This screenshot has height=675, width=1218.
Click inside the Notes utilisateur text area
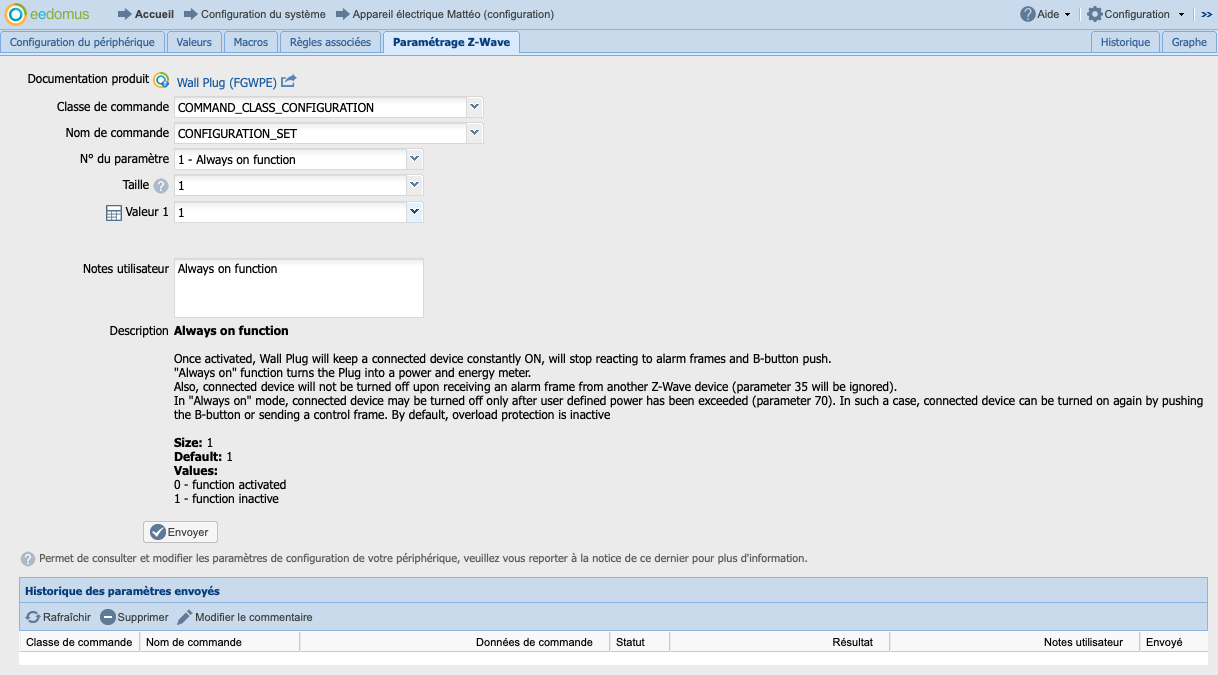click(298, 288)
